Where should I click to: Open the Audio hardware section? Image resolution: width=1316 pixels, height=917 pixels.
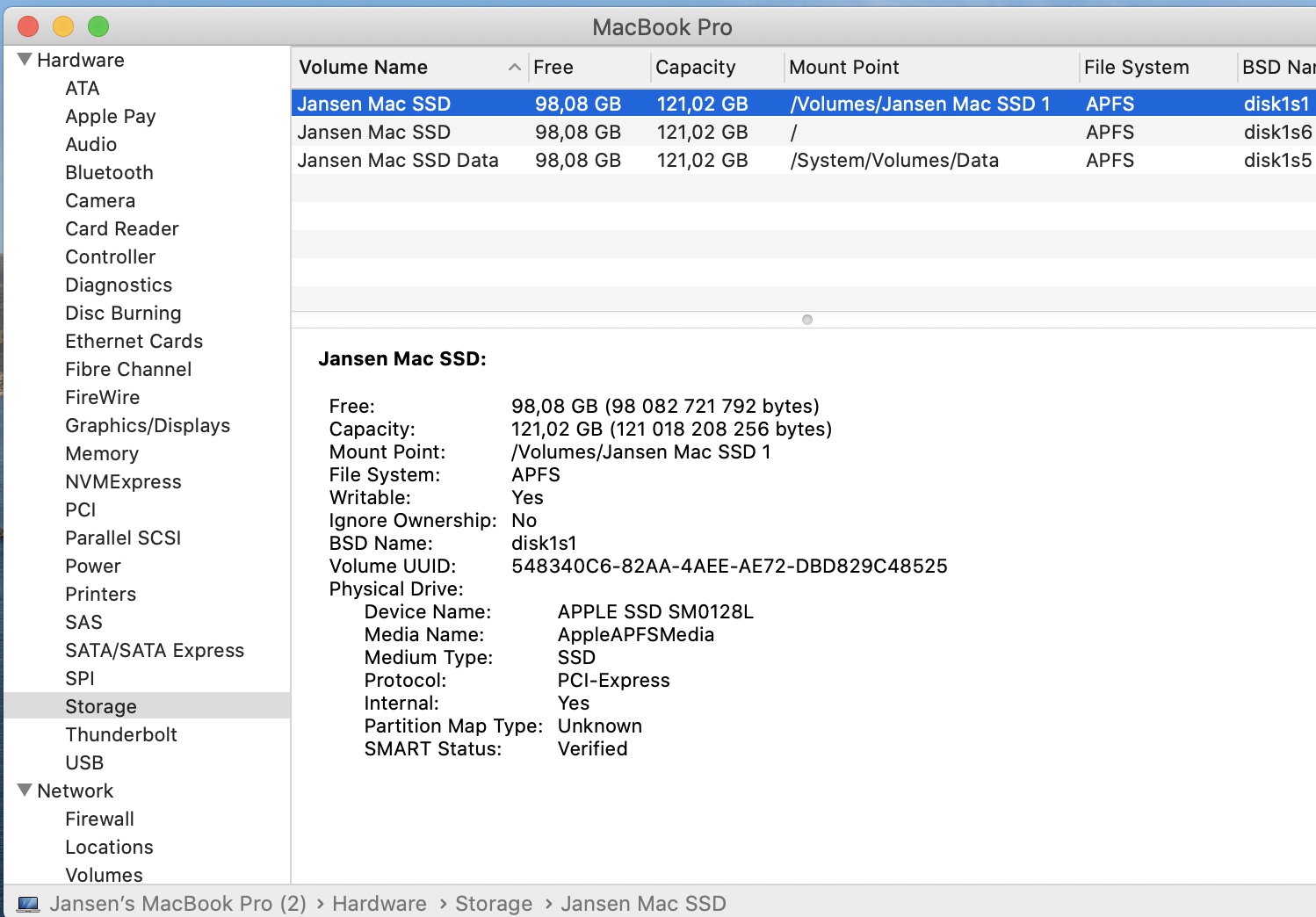click(91, 145)
